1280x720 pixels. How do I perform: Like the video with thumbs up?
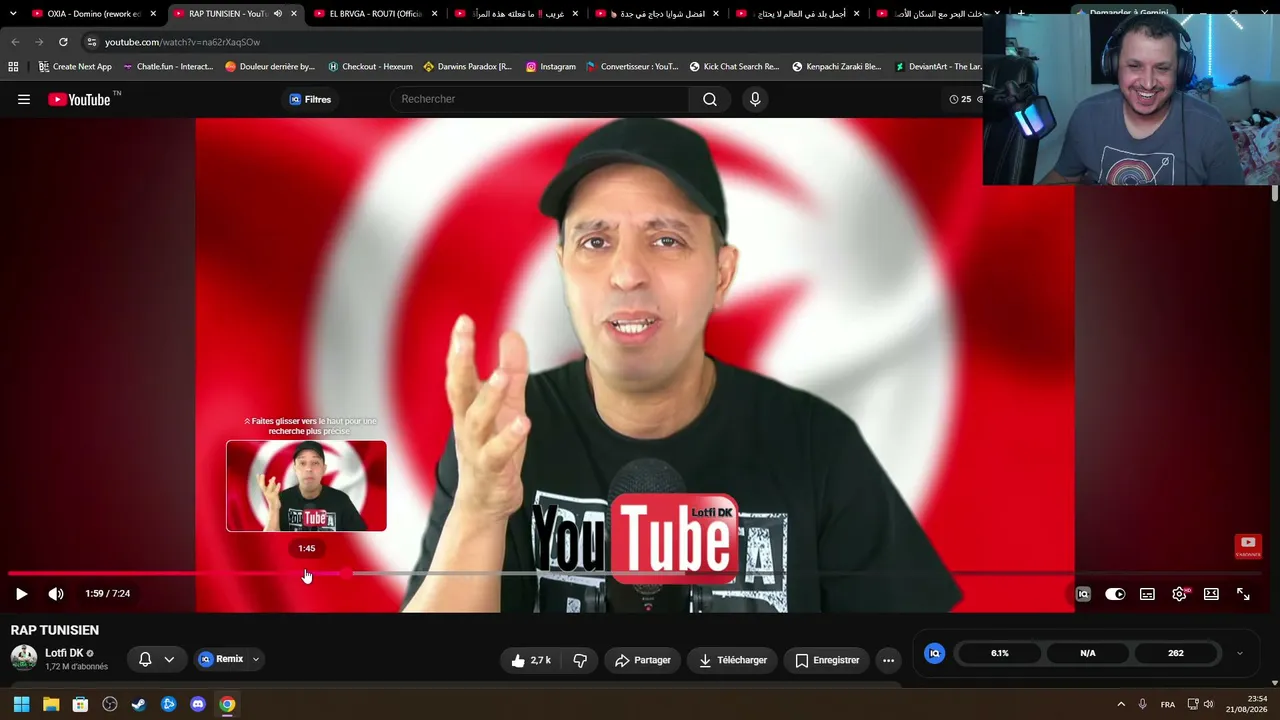tap(531, 660)
